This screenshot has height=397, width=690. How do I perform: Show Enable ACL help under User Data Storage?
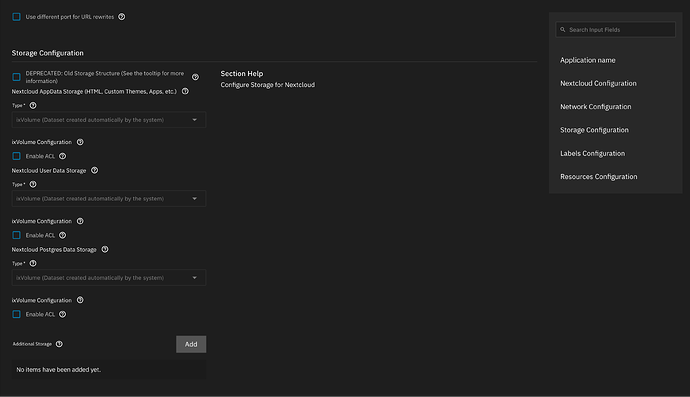pos(62,235)
